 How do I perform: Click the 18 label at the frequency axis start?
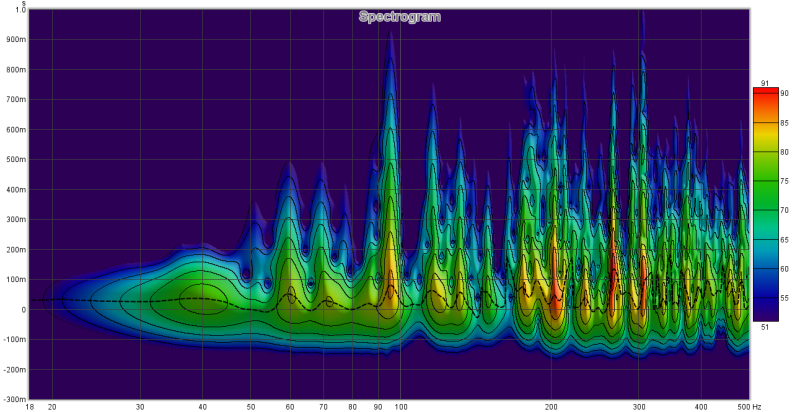coord(29,407)
